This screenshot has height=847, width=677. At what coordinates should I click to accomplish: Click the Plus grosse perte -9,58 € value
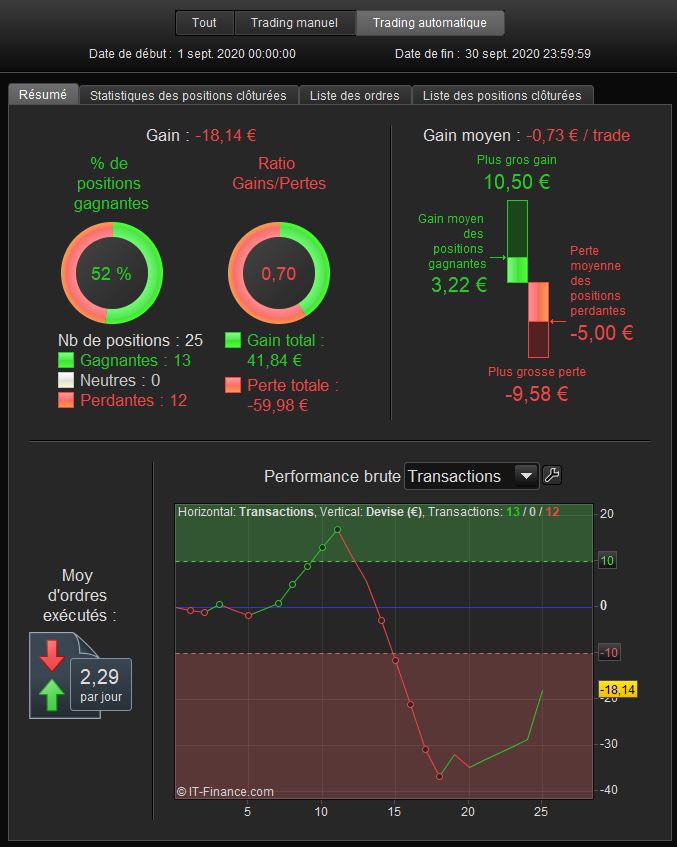click(537, 394)
